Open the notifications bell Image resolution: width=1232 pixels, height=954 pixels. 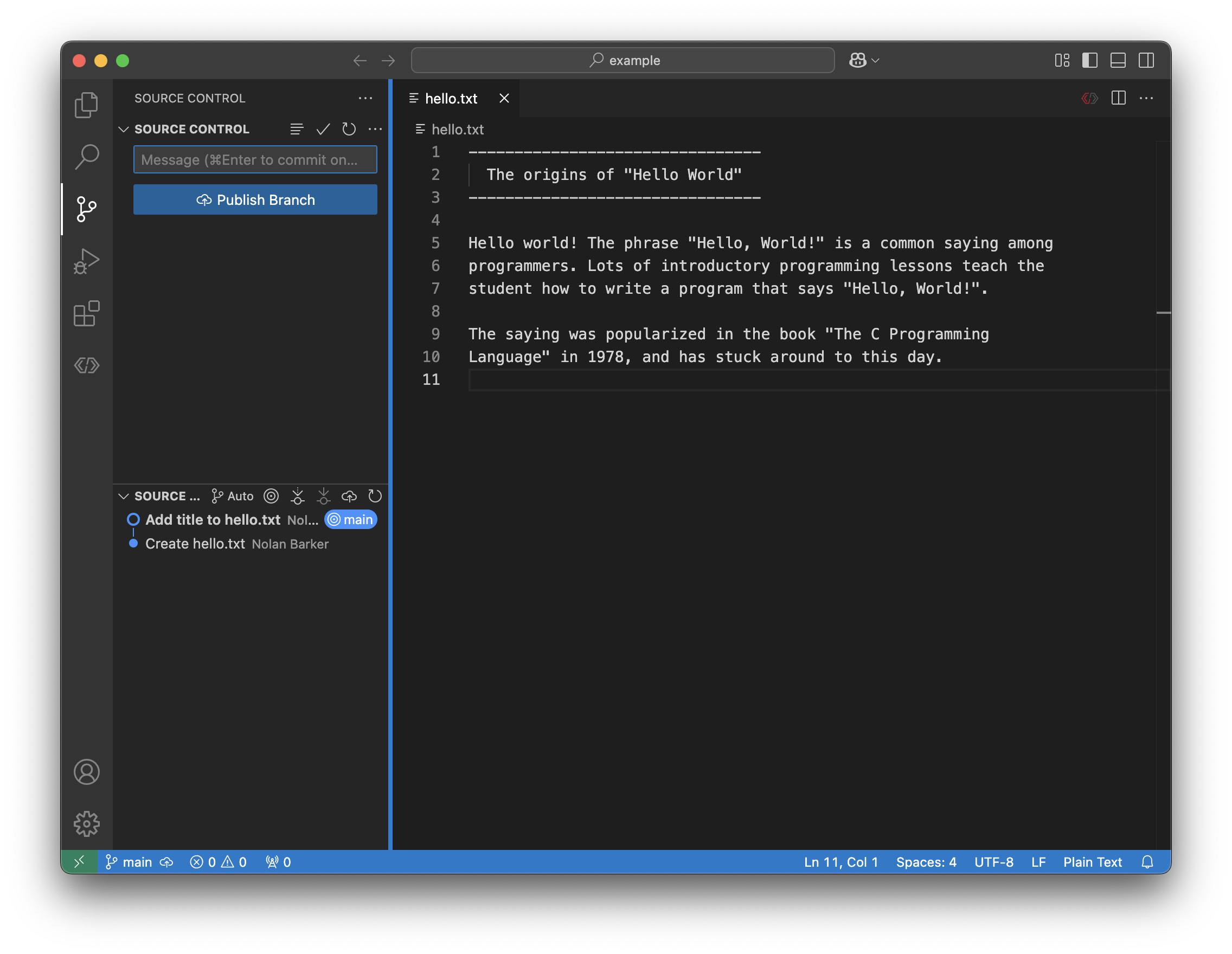(1147, 861)
